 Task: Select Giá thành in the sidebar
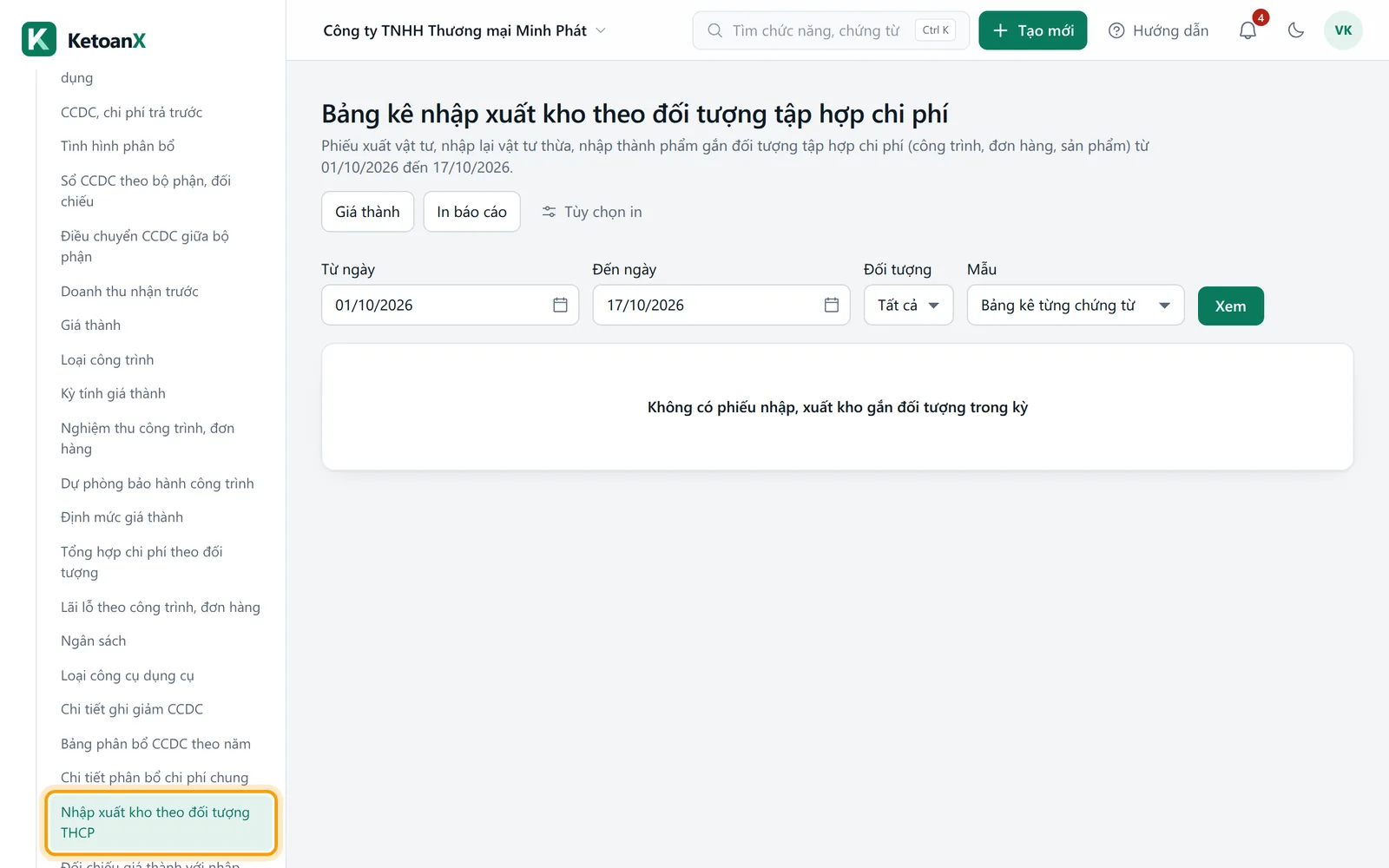(90, 325)
